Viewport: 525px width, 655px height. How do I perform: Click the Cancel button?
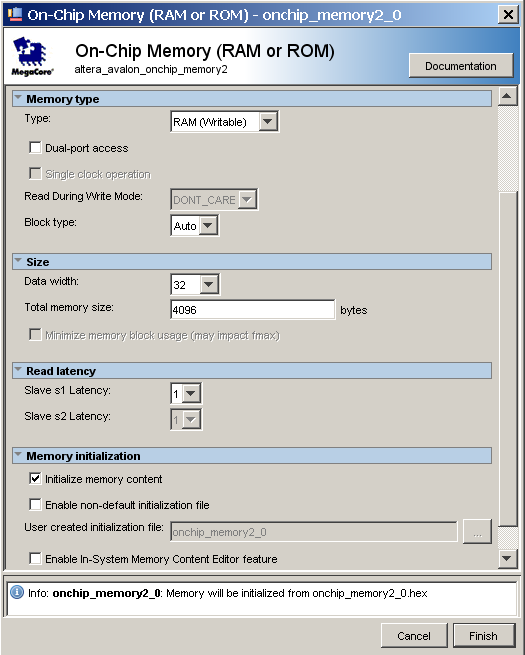[x=413, y=635]
